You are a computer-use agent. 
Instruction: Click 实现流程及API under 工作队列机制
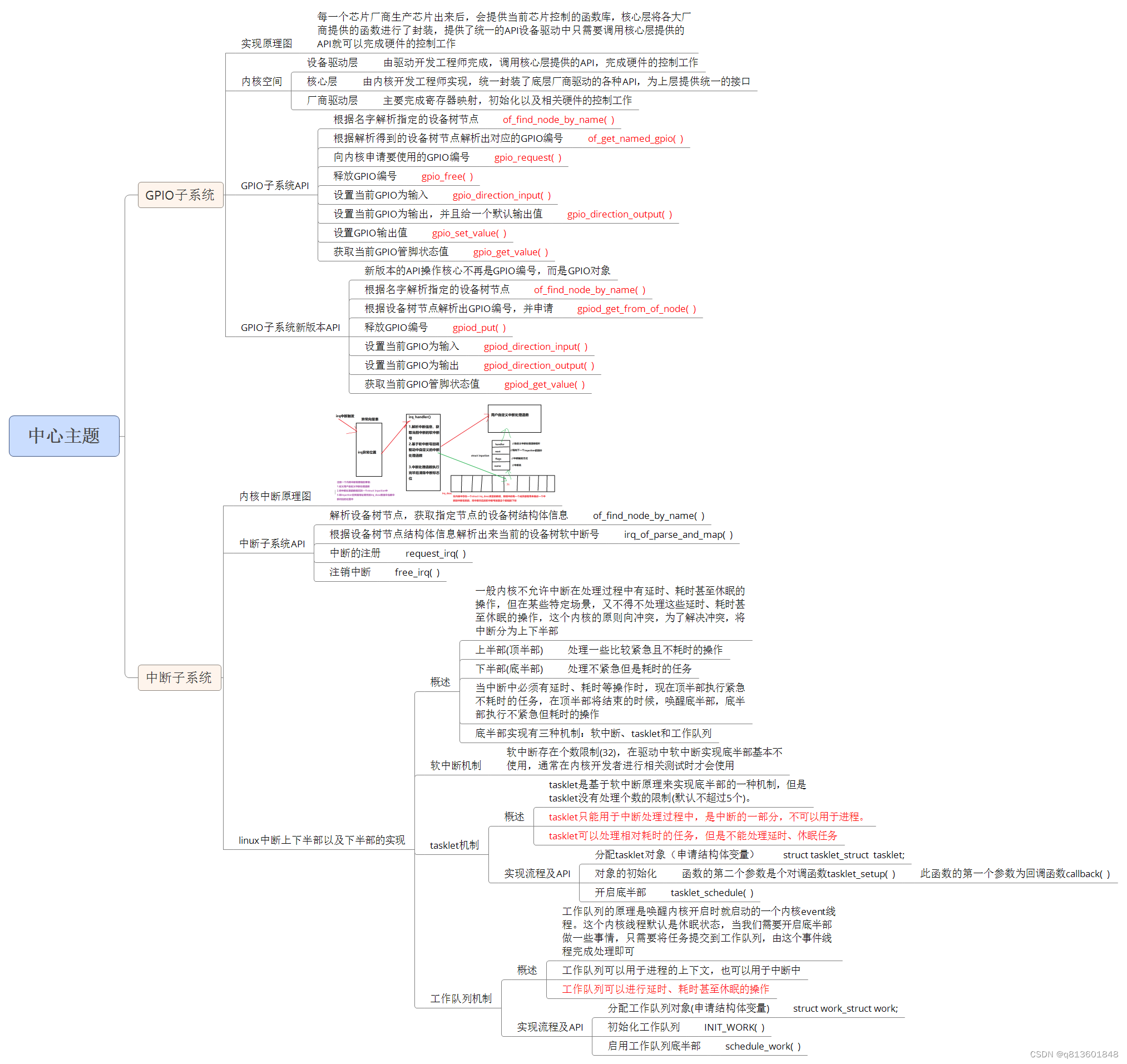pyautogui.click(x=550, y=1027)
